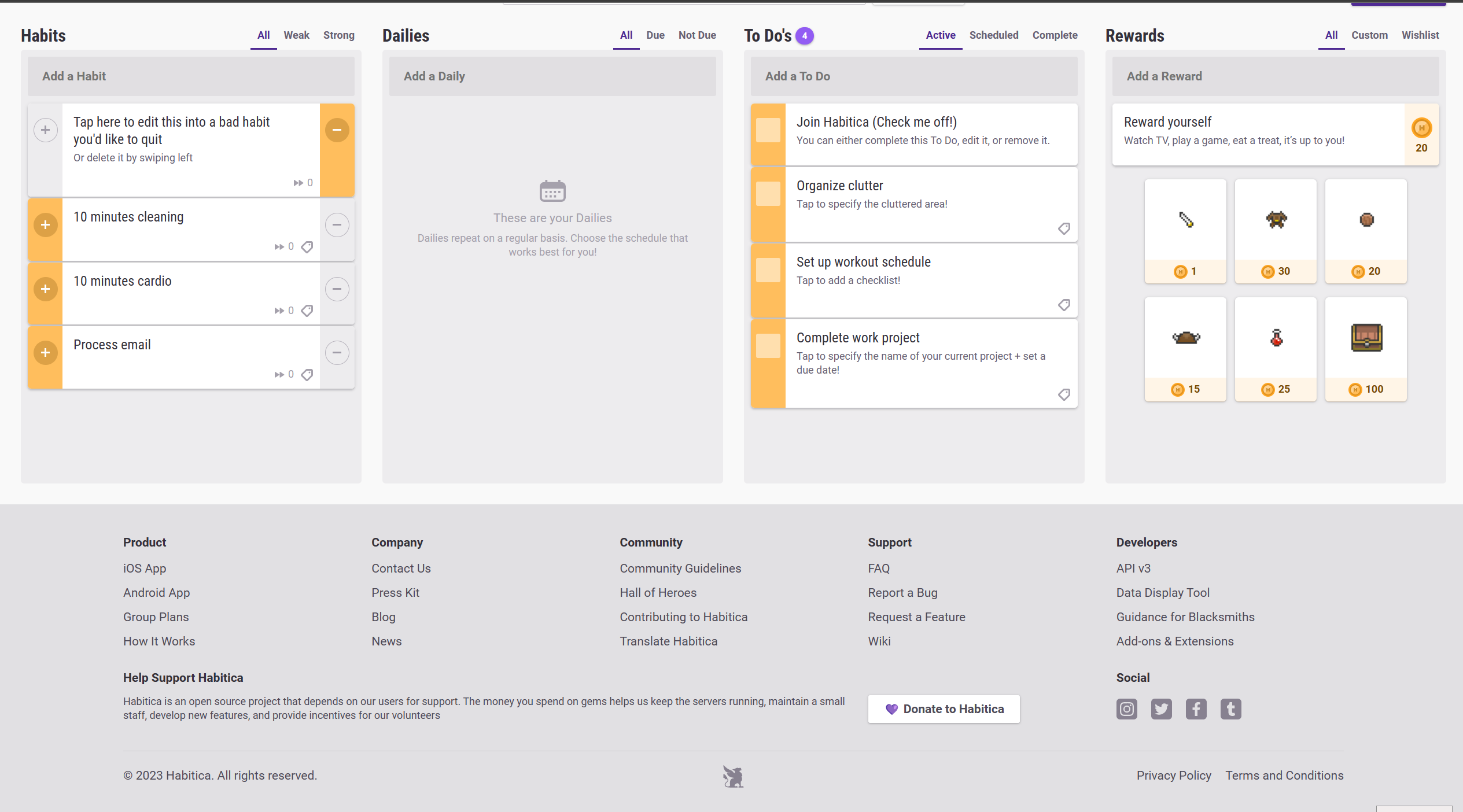The height and width of the screenshot is (812, 1463).
Task: Click the tag icon on Complete work project
Action: pyautogui.click(x=1064, y=395)
